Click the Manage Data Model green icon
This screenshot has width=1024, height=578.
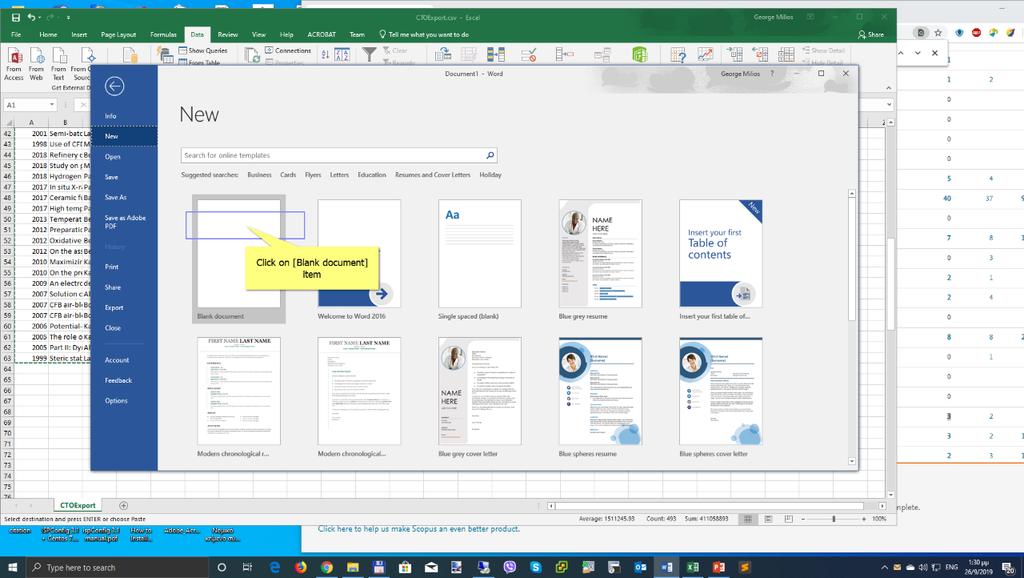(x=639, y=54)
